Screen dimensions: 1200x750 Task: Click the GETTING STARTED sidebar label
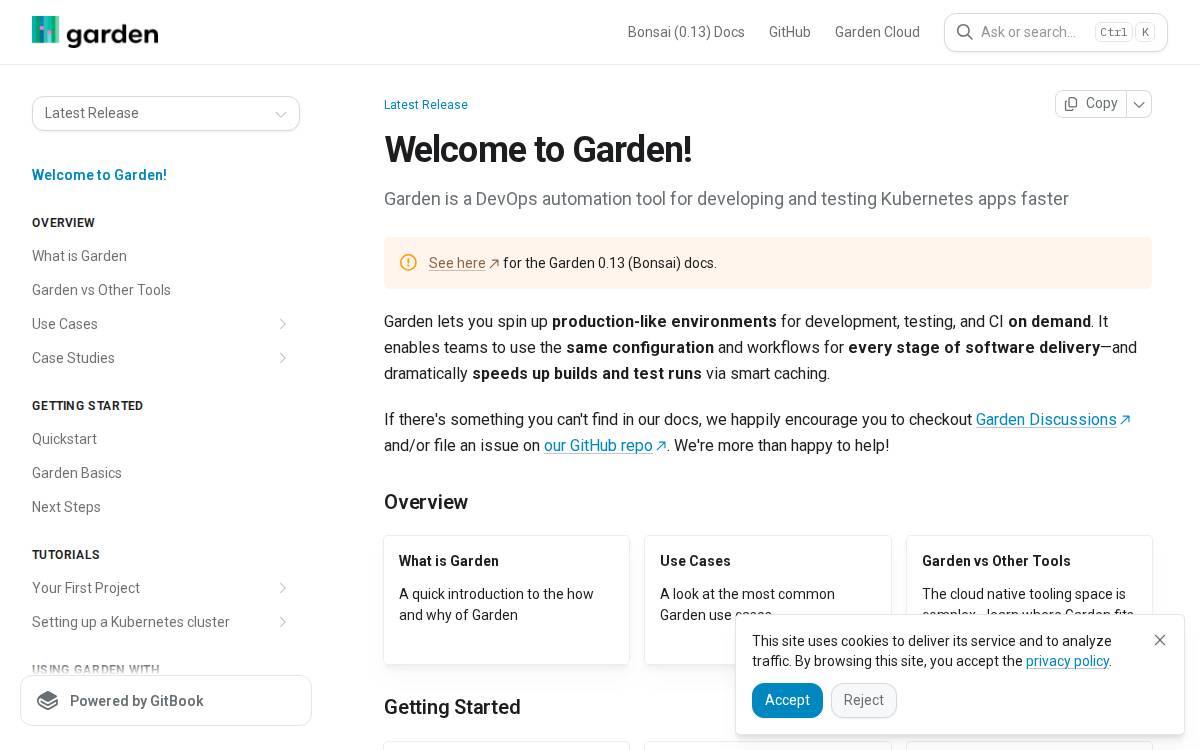tap(88, 406)
